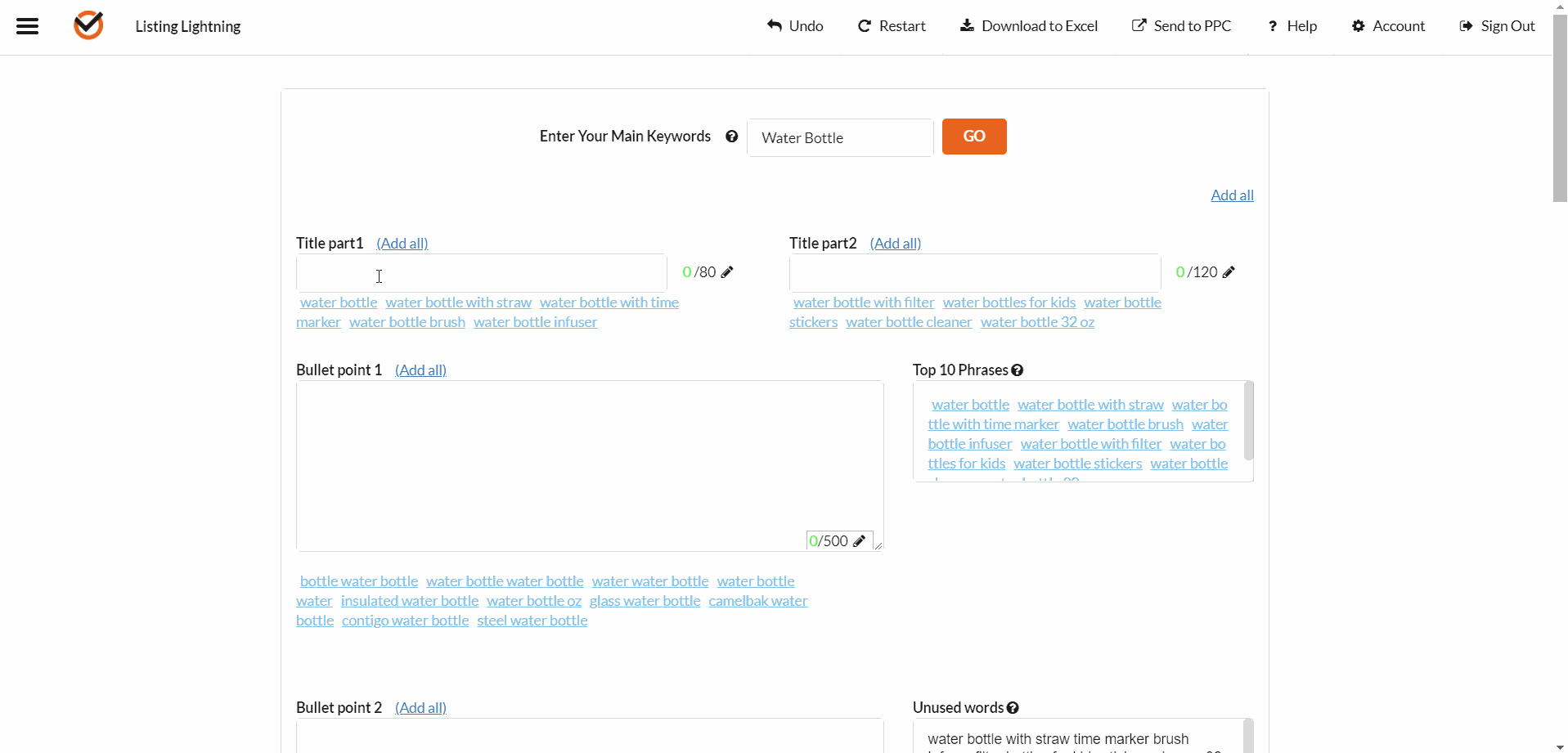Click 'steel water bottle' keyword link
The width and height of the screenshot is (1568, 753).
[532, 621]
